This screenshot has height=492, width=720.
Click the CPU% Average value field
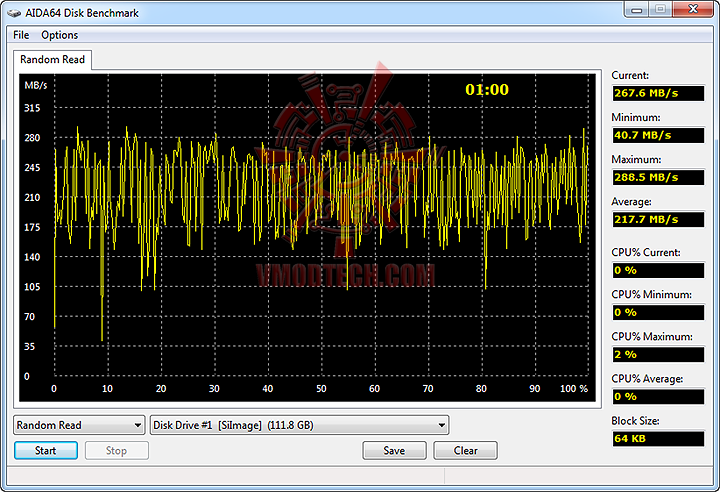(x=658, y=397)
